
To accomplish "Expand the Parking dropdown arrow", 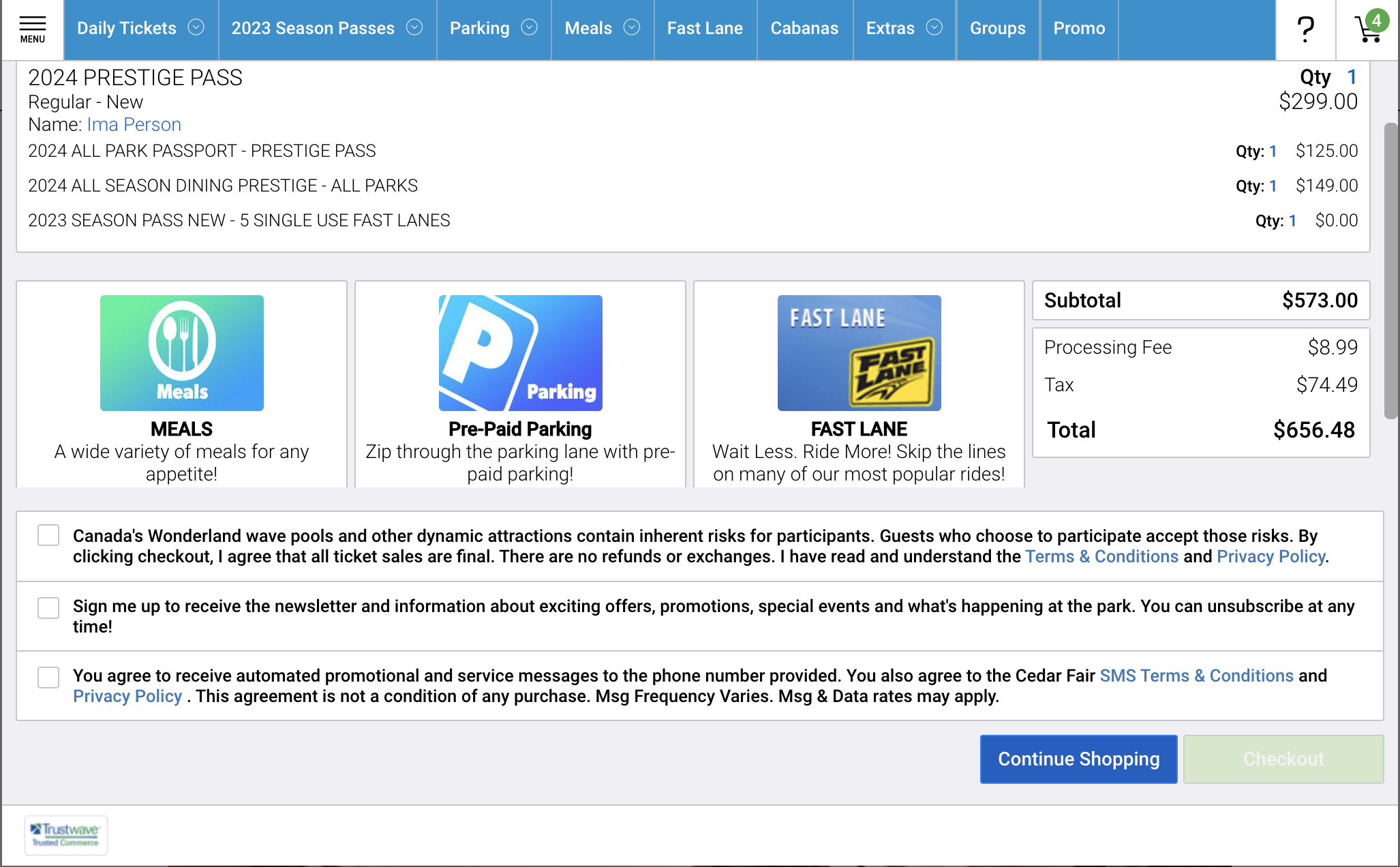I will pyautogui.click(x=530, y=27).
